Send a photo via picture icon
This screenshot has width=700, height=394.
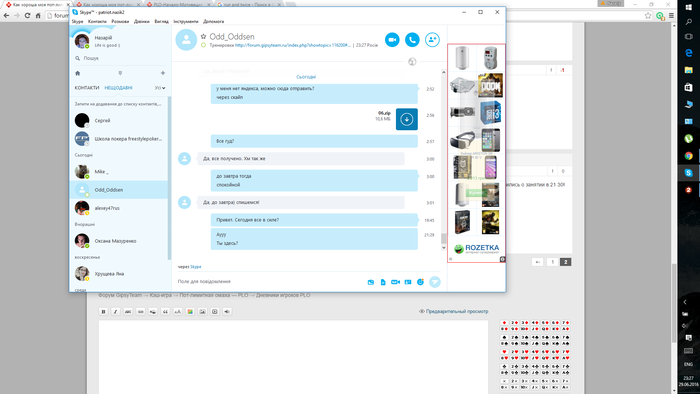[x=371, y=282]
